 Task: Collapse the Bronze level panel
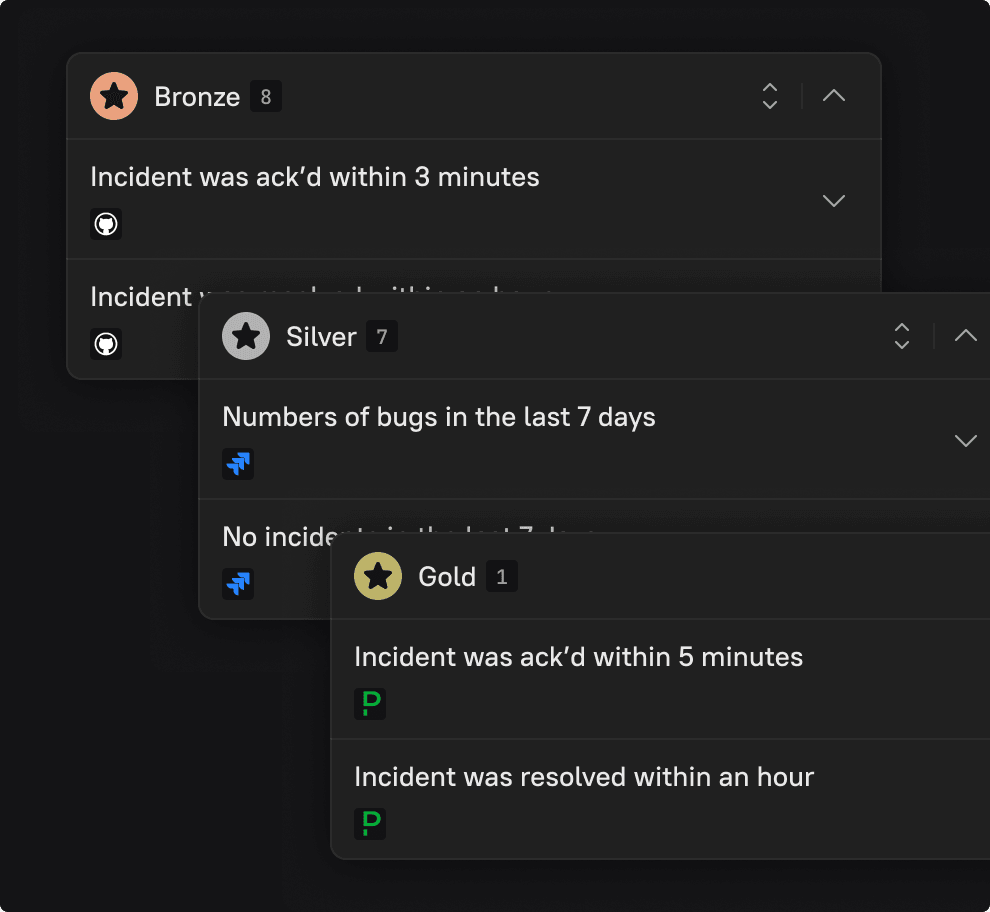coord(834,96)
